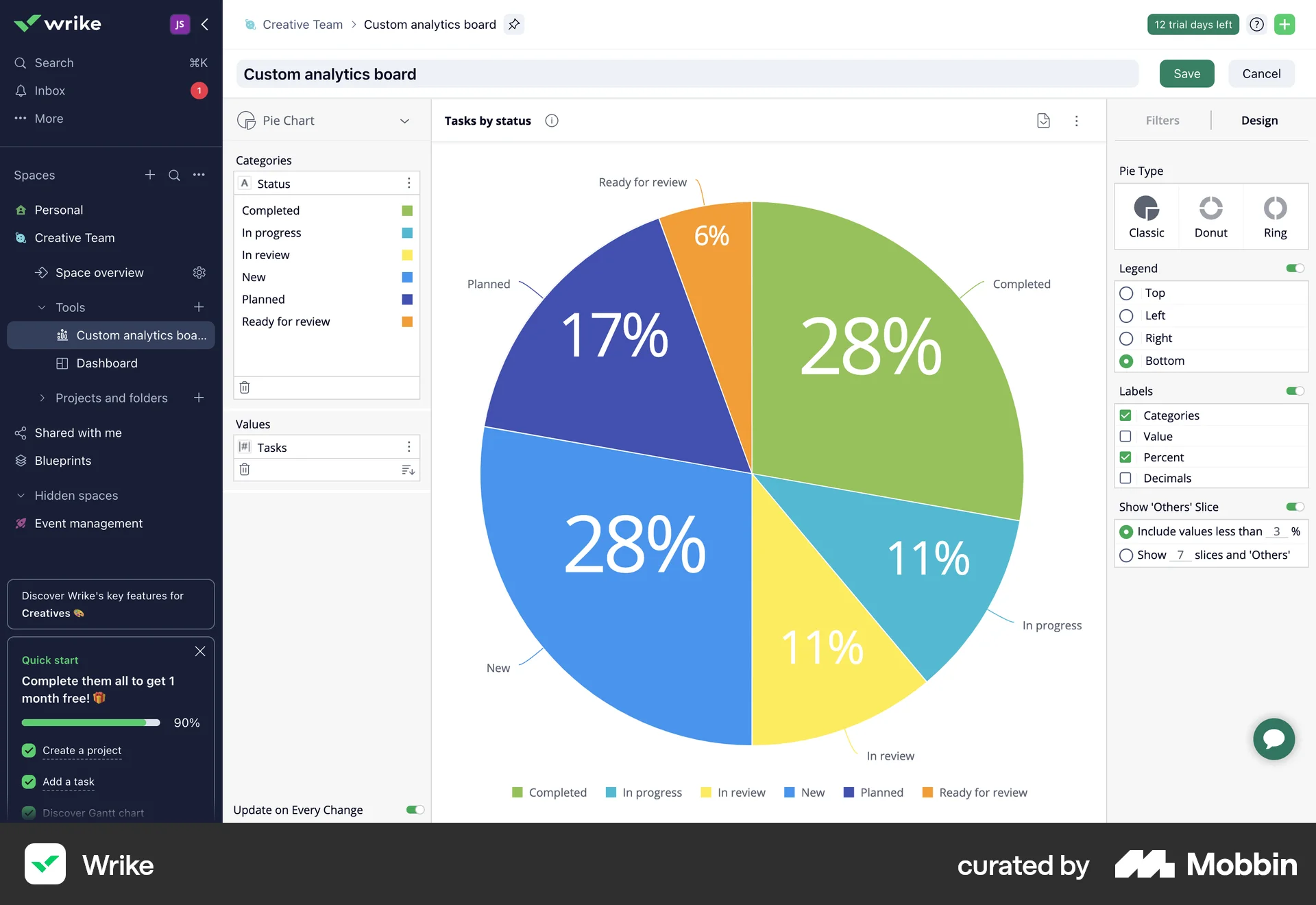1316x905 pixels.
Task: Open the chart info tooltip
Action: pyautogui.click(x=552, y=120)
